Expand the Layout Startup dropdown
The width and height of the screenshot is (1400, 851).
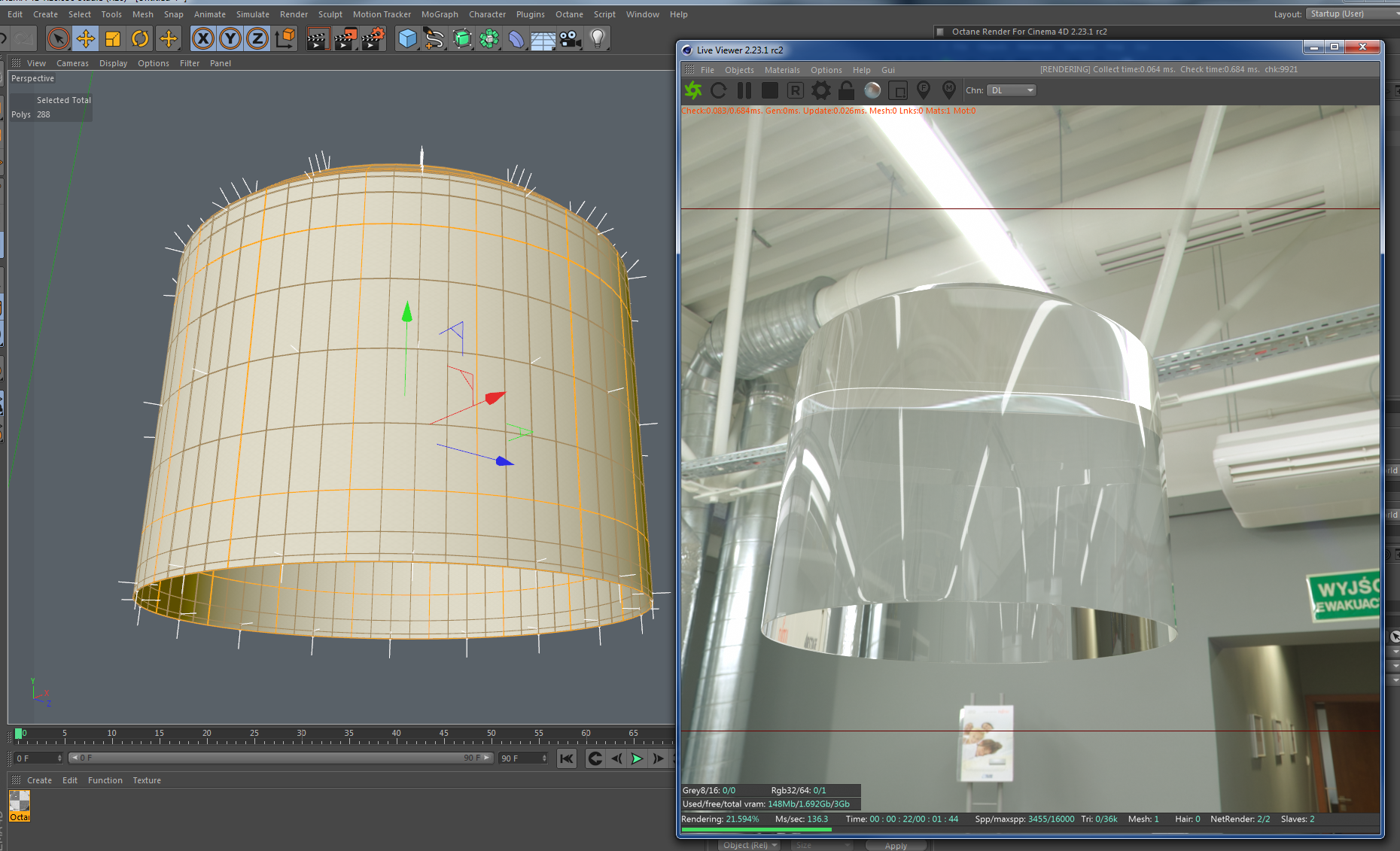[1353, 14]
